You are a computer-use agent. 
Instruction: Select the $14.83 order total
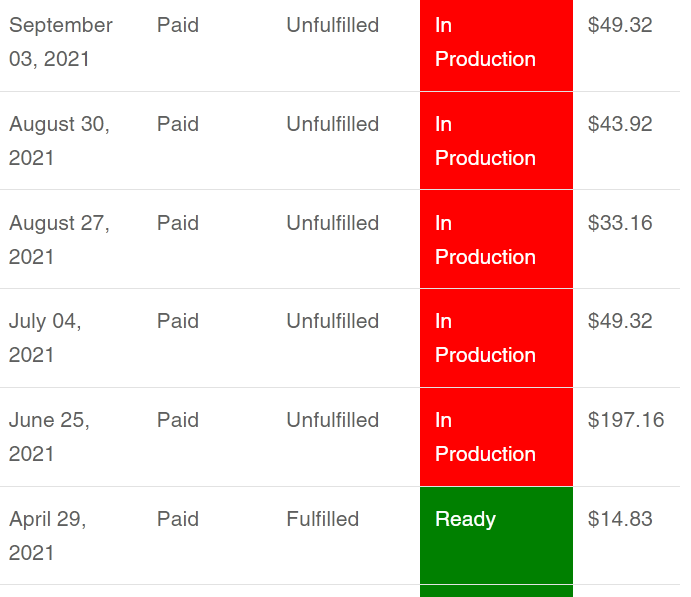pos(620,519)
